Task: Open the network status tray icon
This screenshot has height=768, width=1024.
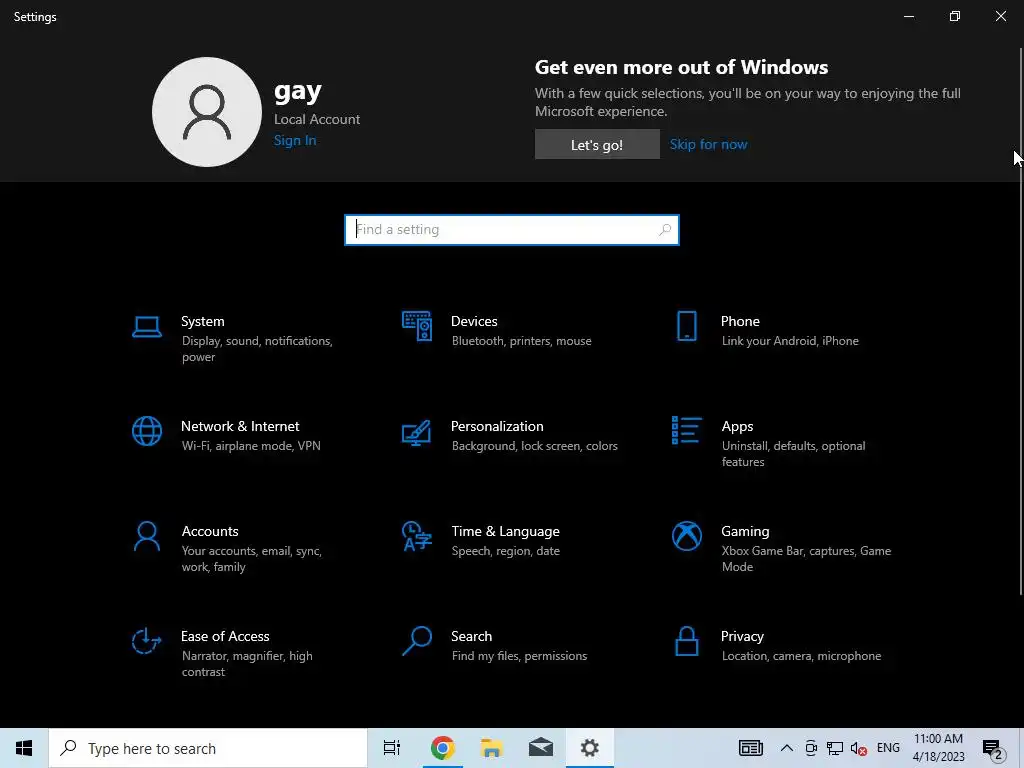Action: (x=835, y=748)
